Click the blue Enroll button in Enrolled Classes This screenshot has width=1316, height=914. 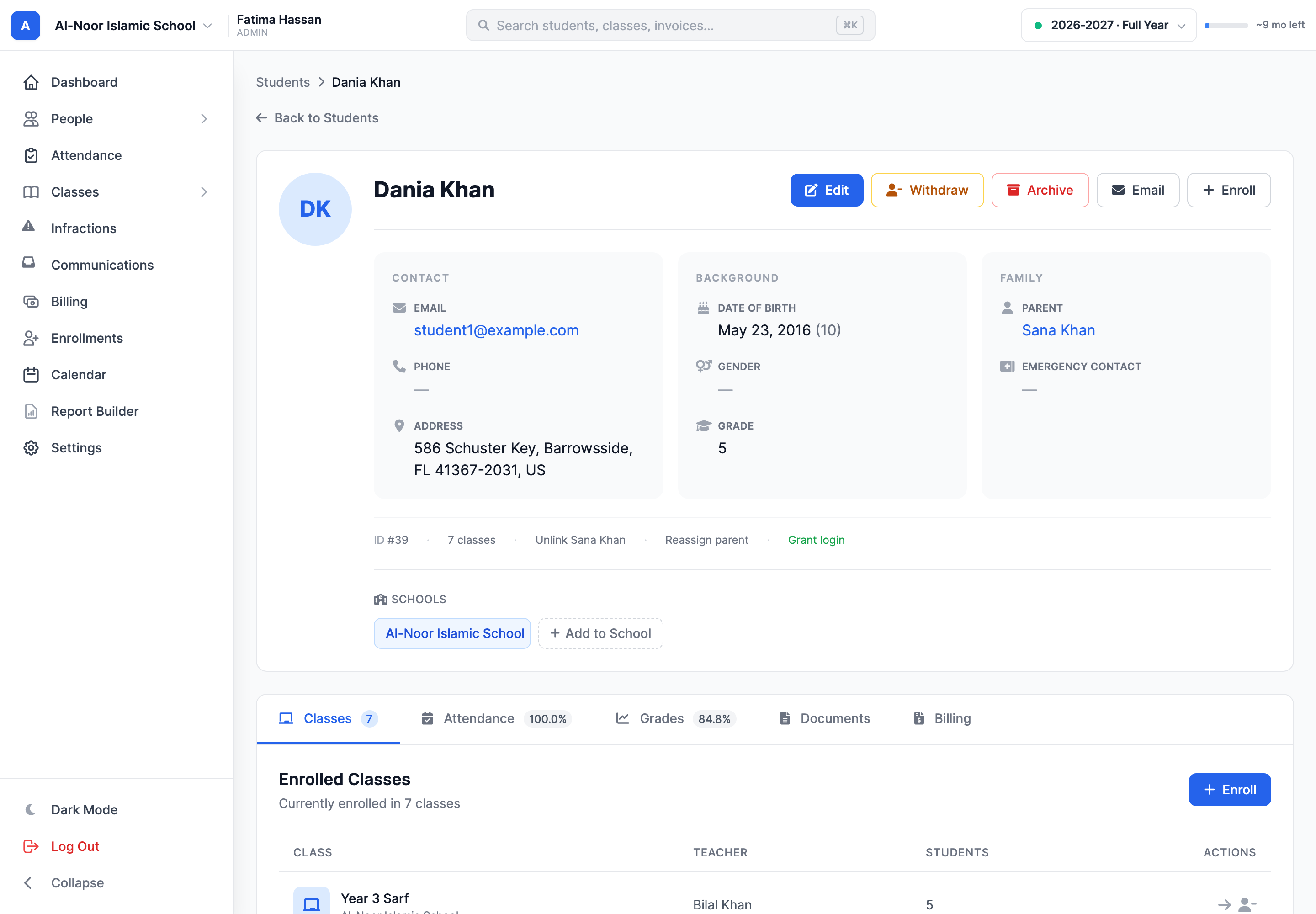pos(1230,790)
